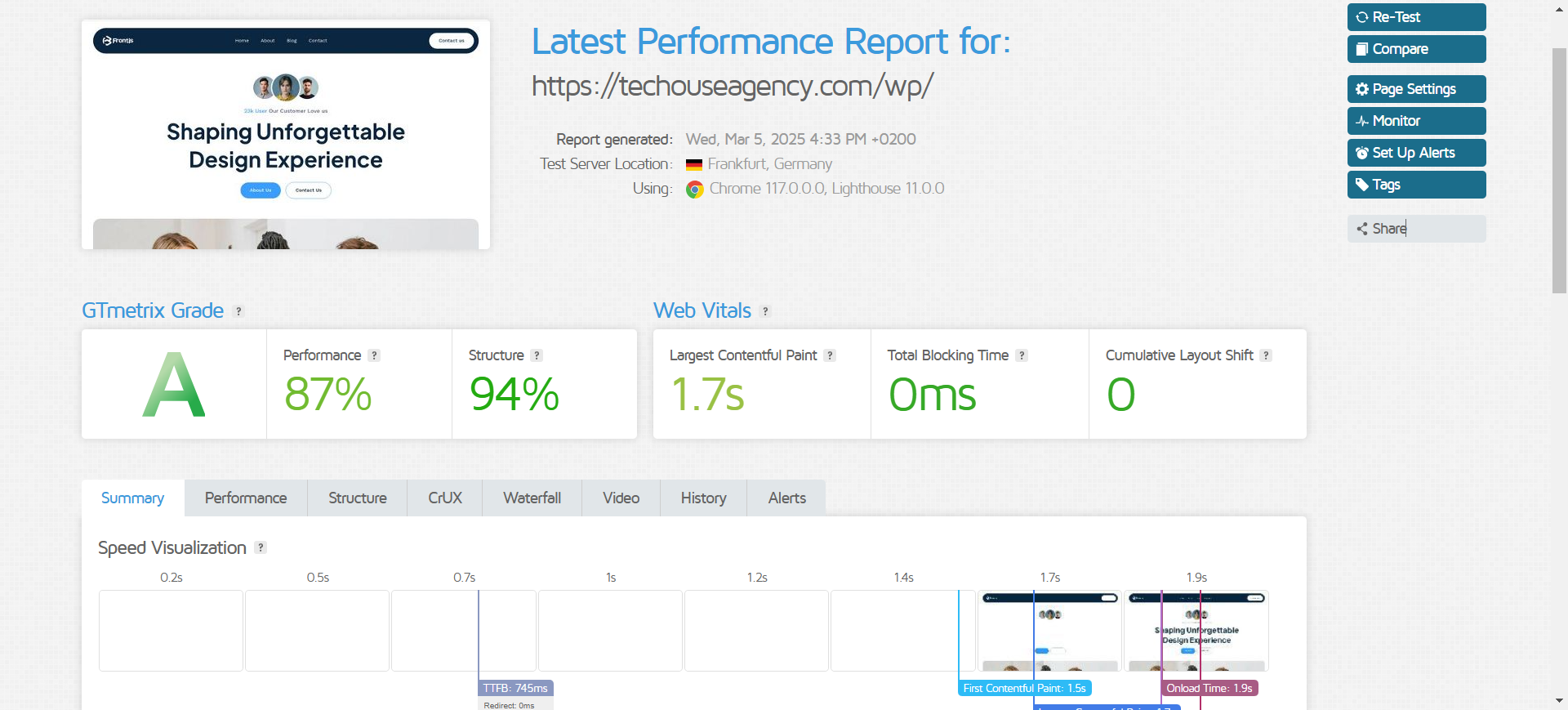Click the tested site screenshot thumbnail
Screen dimensions: 1568x710
(286, 135)
